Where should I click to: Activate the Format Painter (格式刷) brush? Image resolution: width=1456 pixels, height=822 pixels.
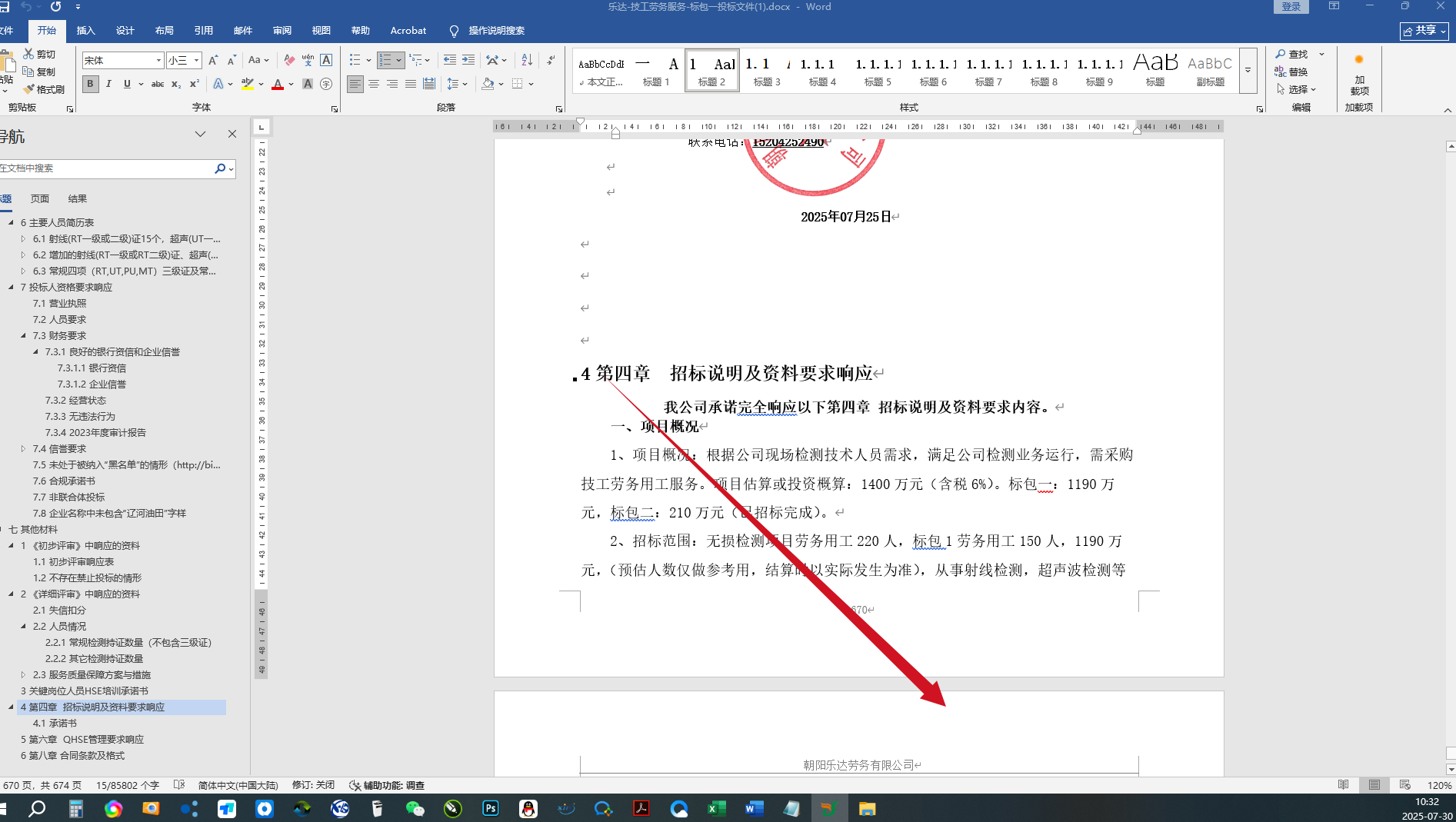pyautogui.click(x=28, y=89)
